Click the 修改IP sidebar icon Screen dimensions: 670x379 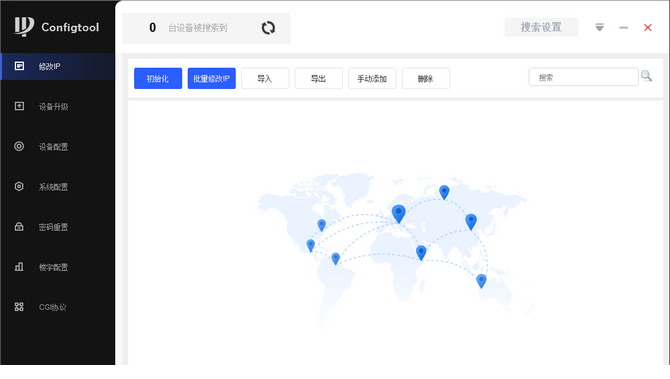(19, 66)
